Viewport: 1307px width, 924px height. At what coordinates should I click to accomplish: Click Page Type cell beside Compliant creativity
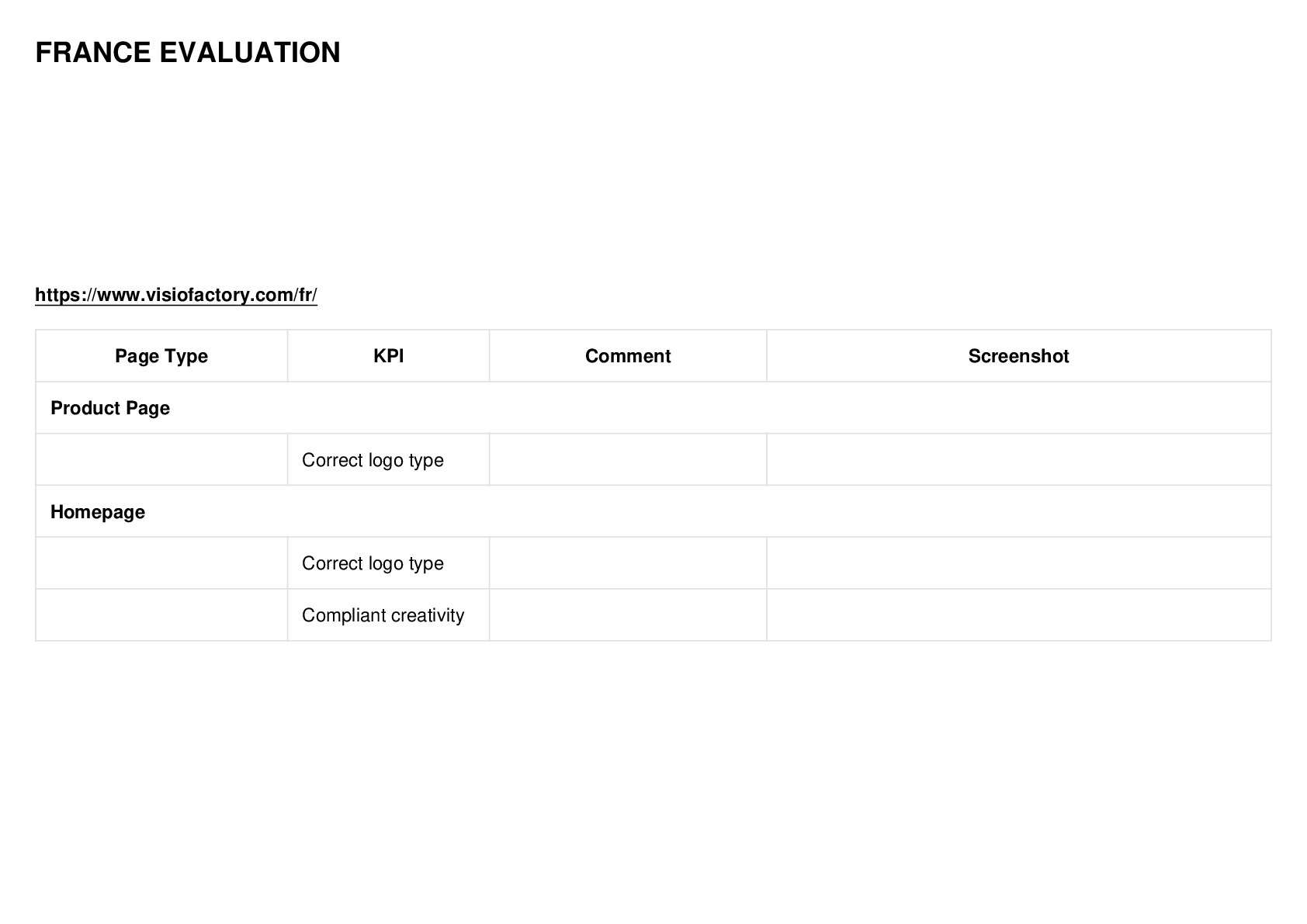click(x=161, y=615)
